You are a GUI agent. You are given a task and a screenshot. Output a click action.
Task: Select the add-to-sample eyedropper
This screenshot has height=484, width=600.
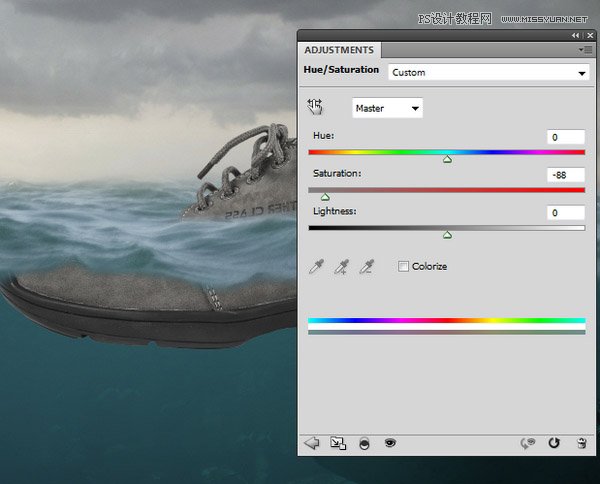342,267
